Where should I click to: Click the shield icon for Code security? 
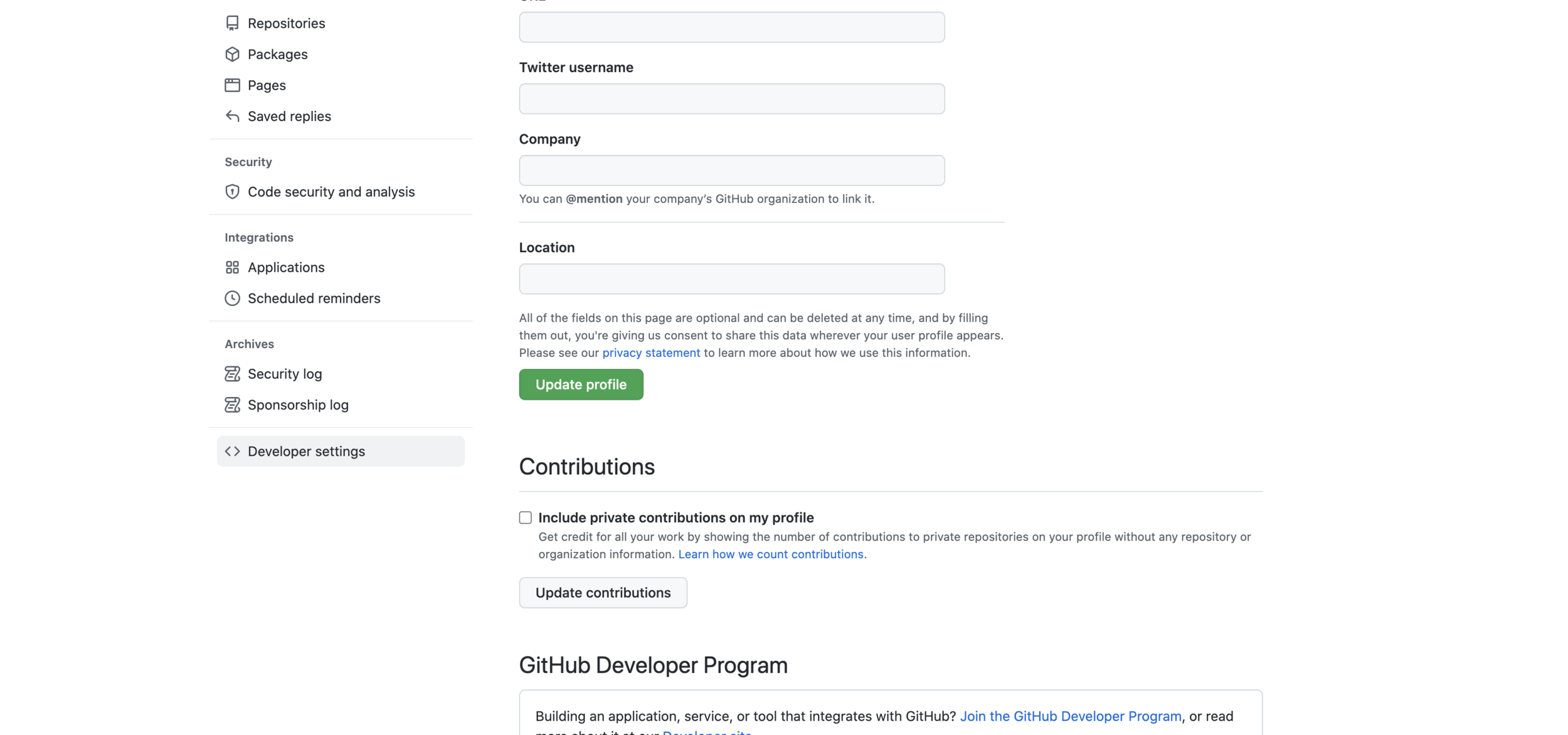pos(232,192)
